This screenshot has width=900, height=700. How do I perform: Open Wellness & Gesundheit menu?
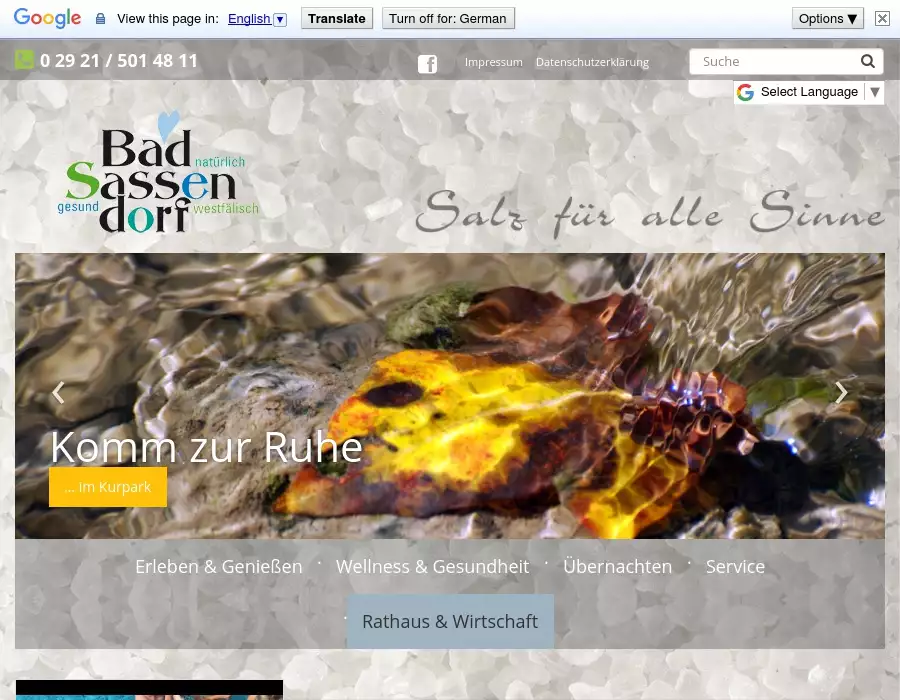(x=432, y=566)
